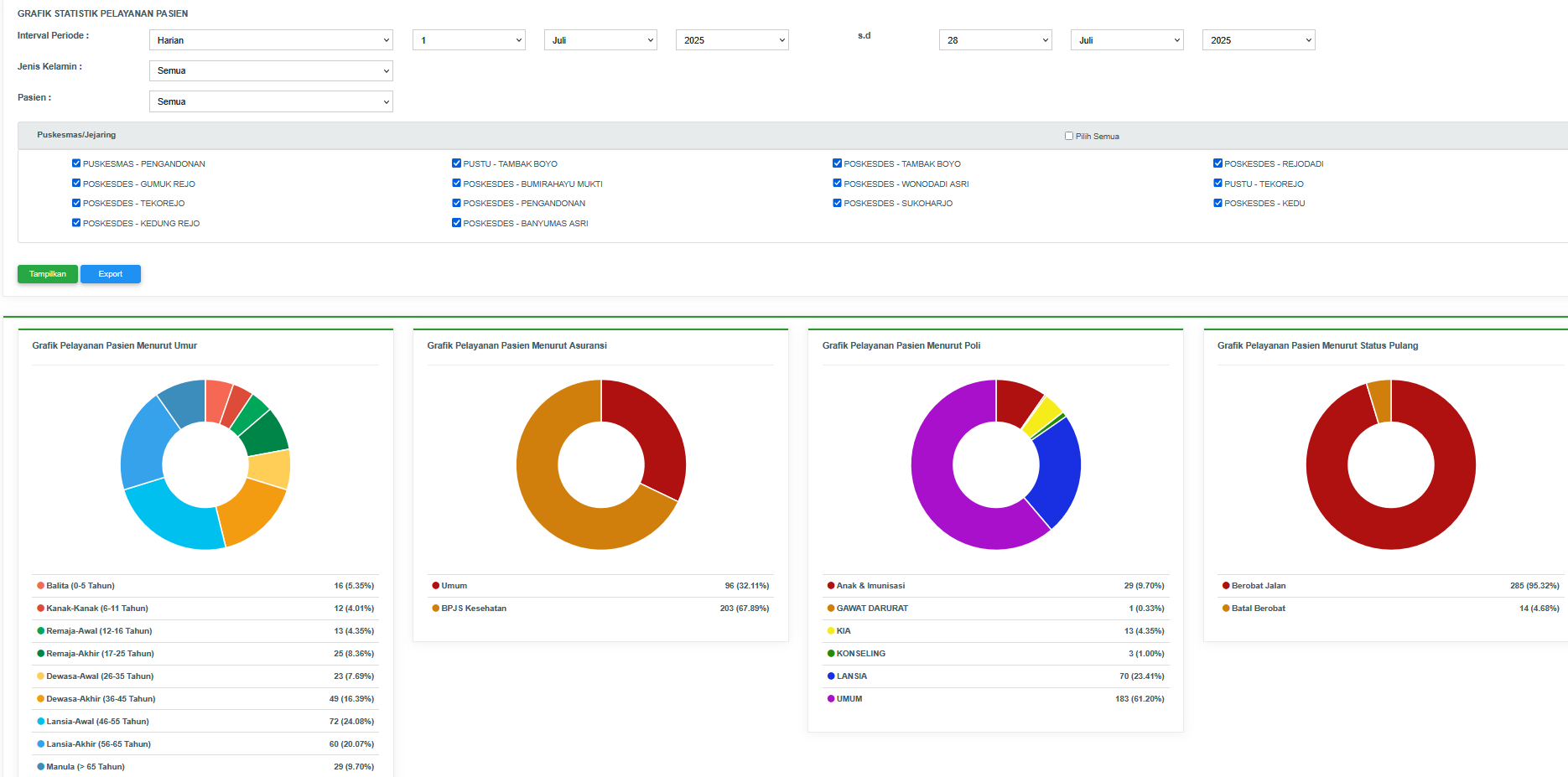Click the blue Export button
The width and height of the screenshot is (1568, 777).
pyautogui.click(x=111, y=274)
